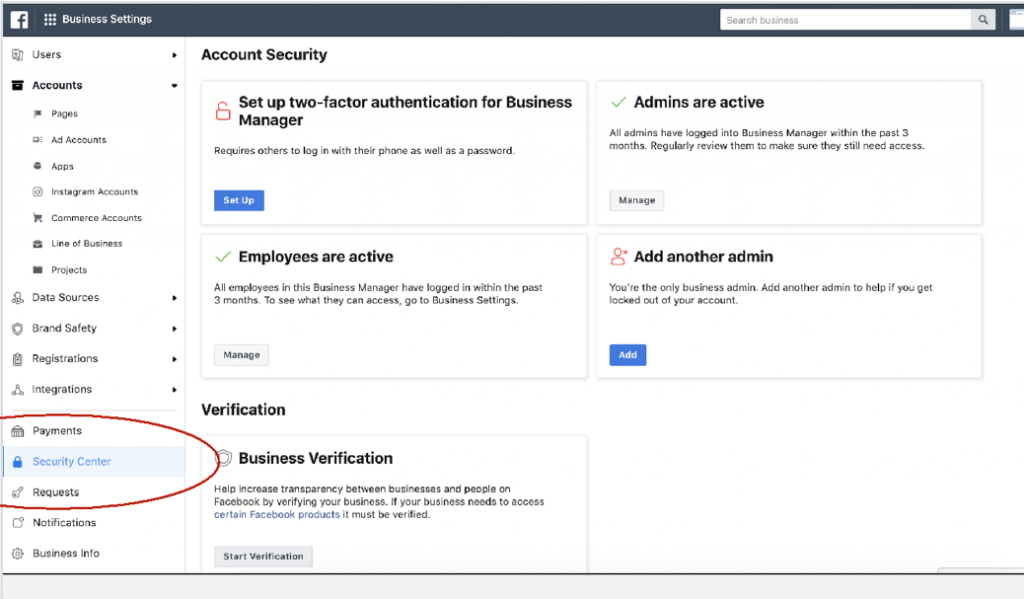Click the Payments bank icon
The width and height of the screenshot is (1024, 599).
click(18, 431)
